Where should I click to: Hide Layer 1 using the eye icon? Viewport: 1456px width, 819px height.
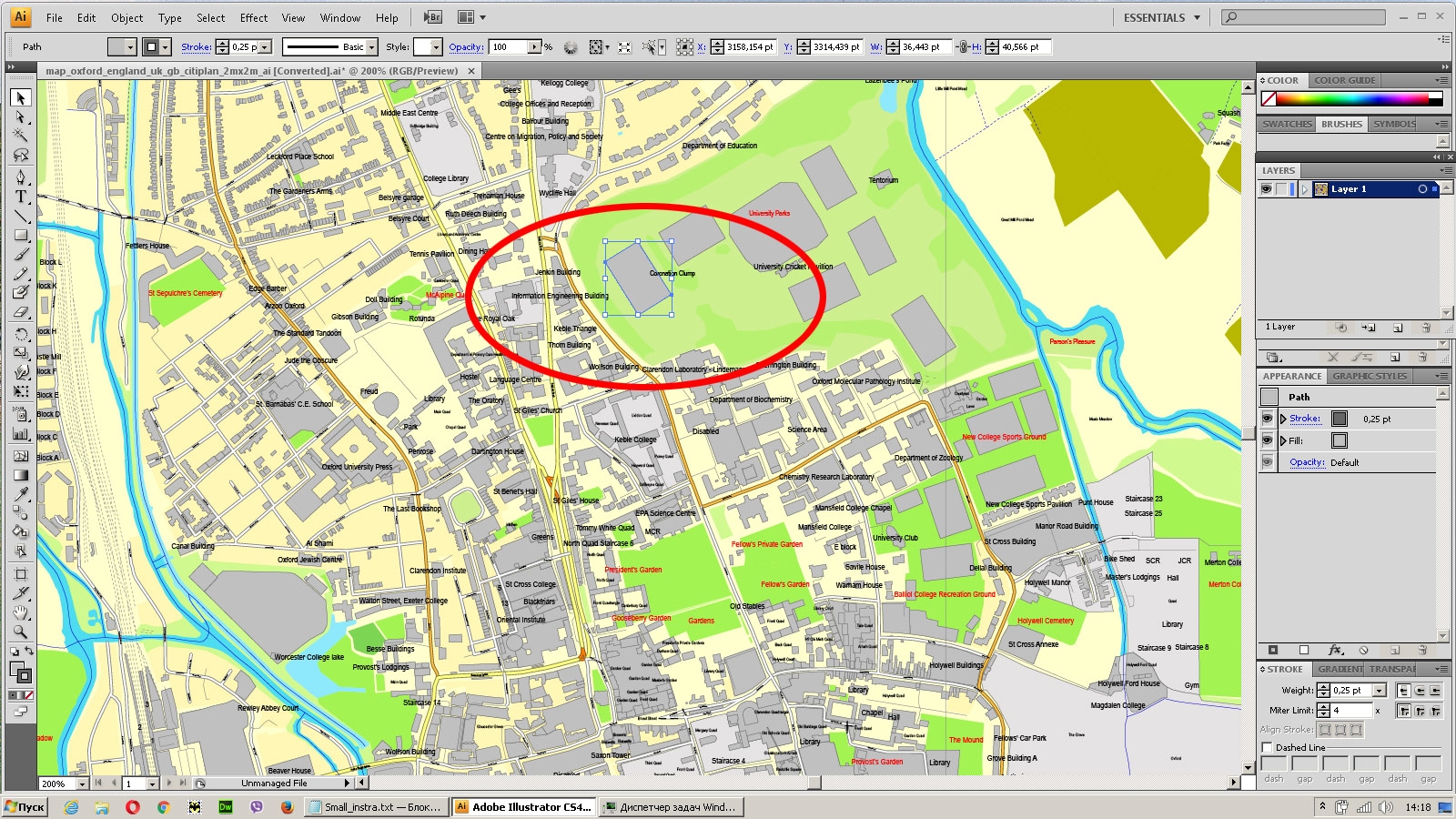[x=1266, y=189]
